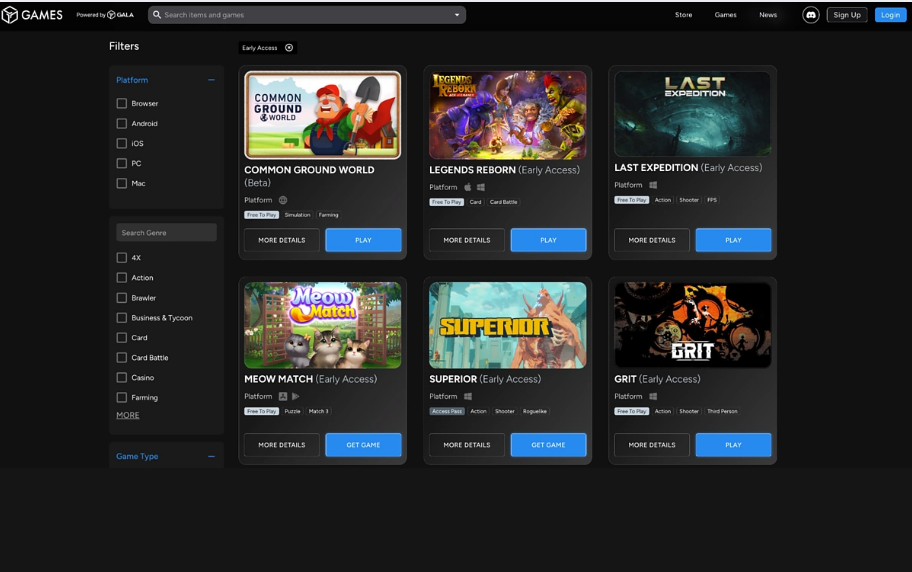Click browser globe icon on Common Ground World

(x=283, y=200)
